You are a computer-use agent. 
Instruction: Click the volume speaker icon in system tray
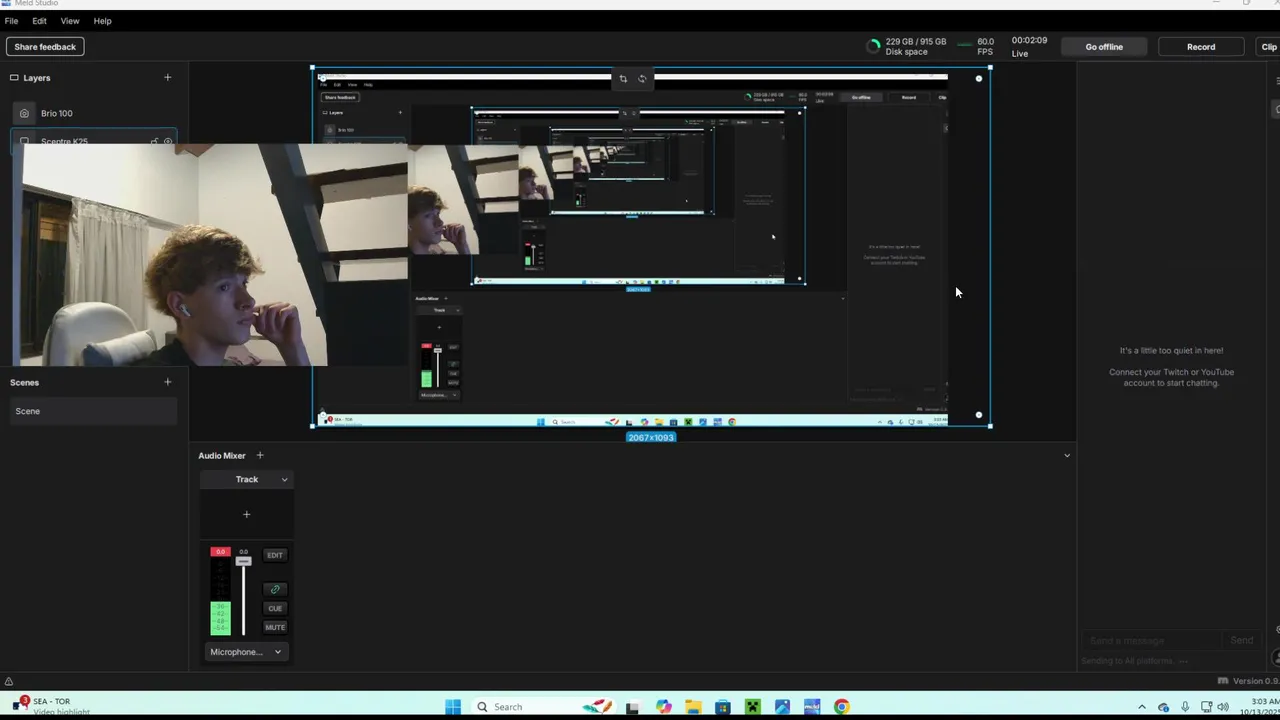point(1223,707)
